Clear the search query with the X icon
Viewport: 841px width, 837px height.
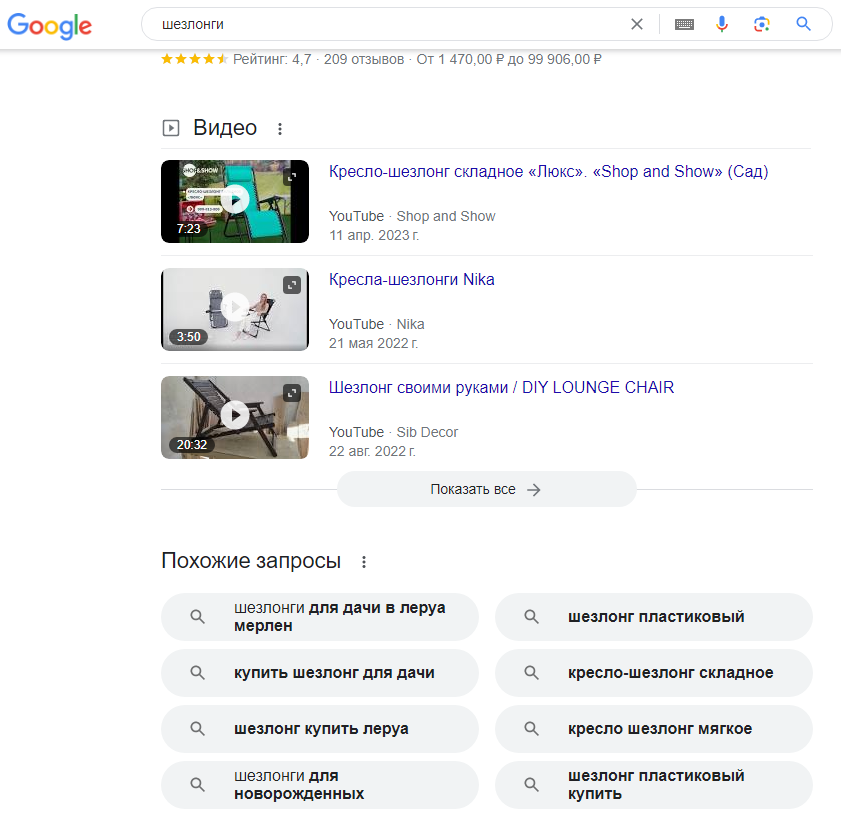click(637, 24)
